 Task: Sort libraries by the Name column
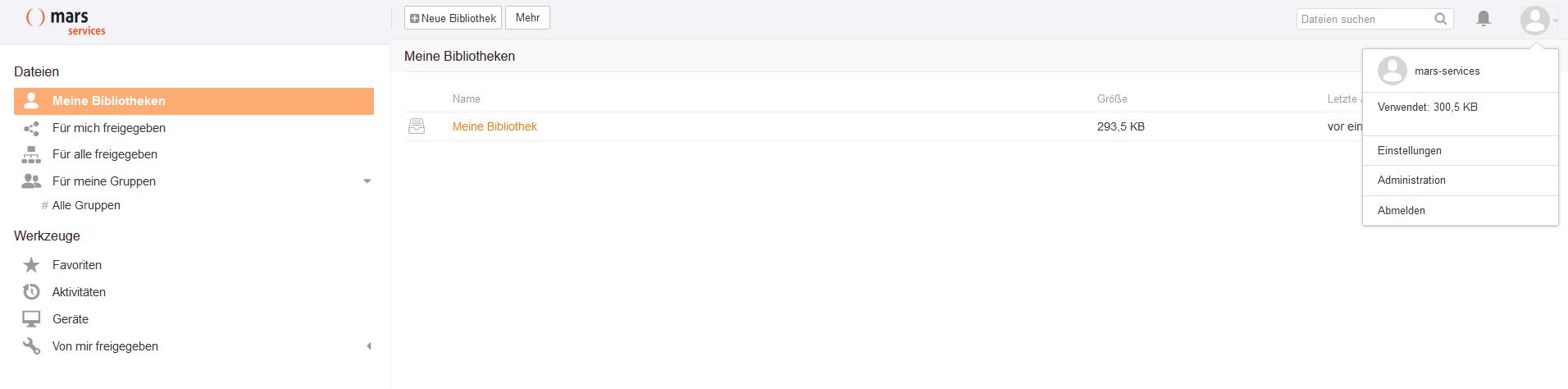click(x=466, y=99)
